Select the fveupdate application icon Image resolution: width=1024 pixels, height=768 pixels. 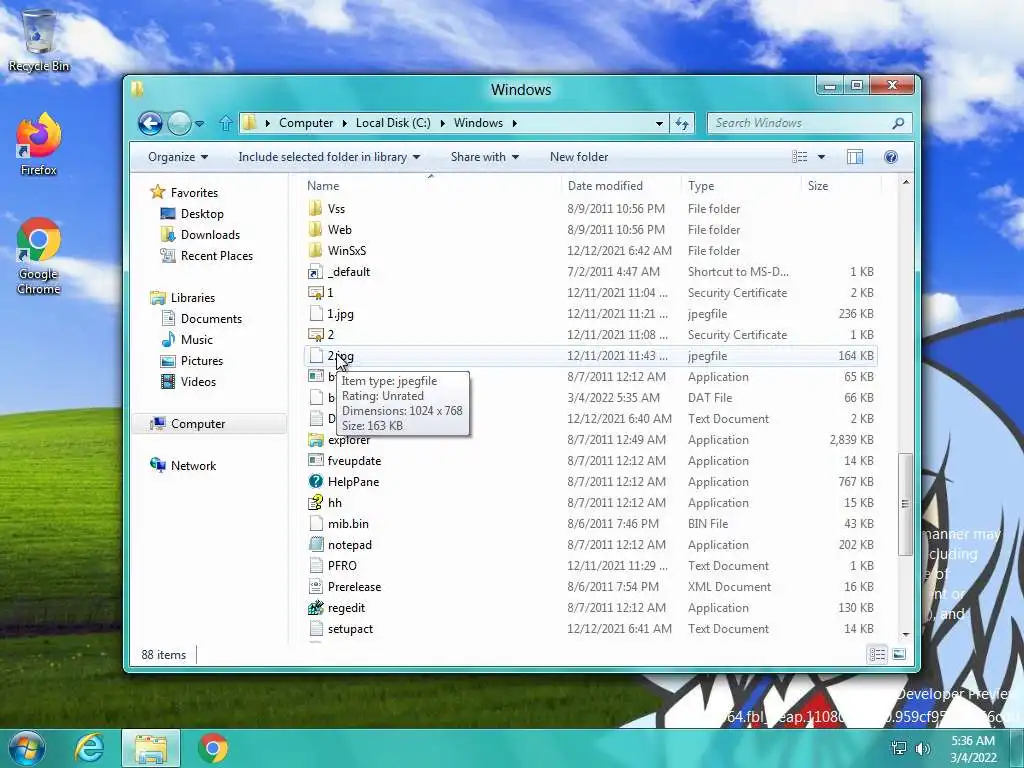pos(315,460)
